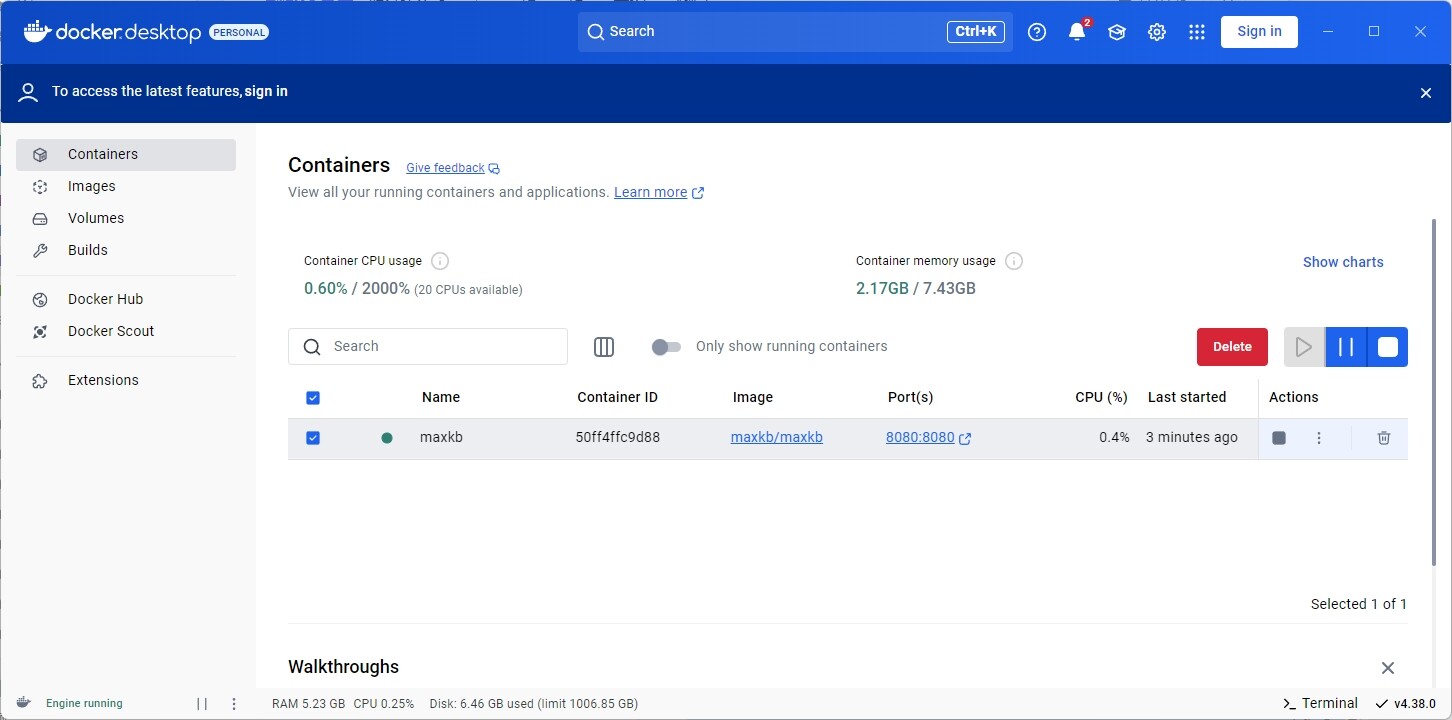The width and height of the screenshot is (1452, 720).
Task: Sort by the CPU (%) column header
Action: (1101, 397)
